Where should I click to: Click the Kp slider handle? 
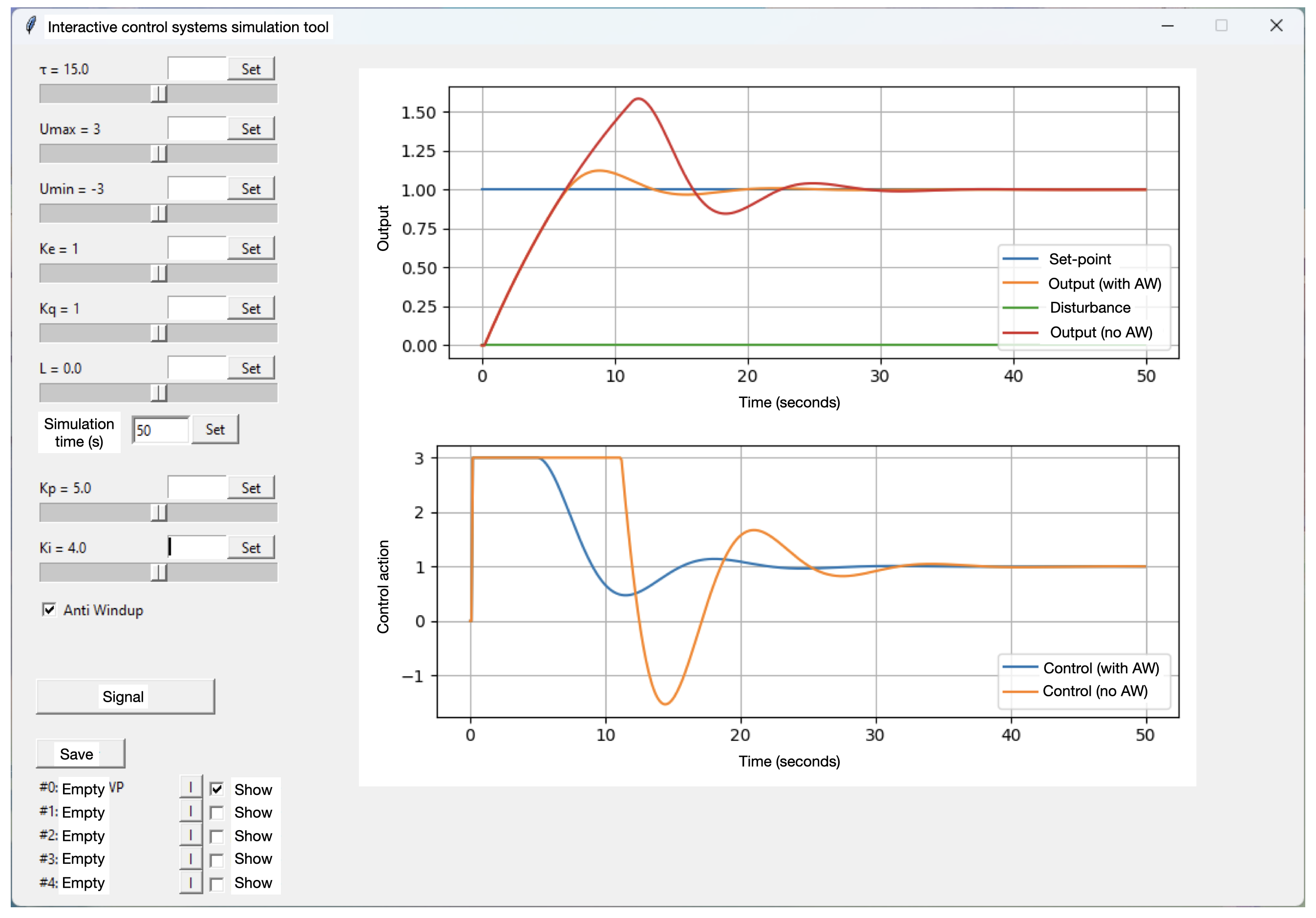[159, 512]
